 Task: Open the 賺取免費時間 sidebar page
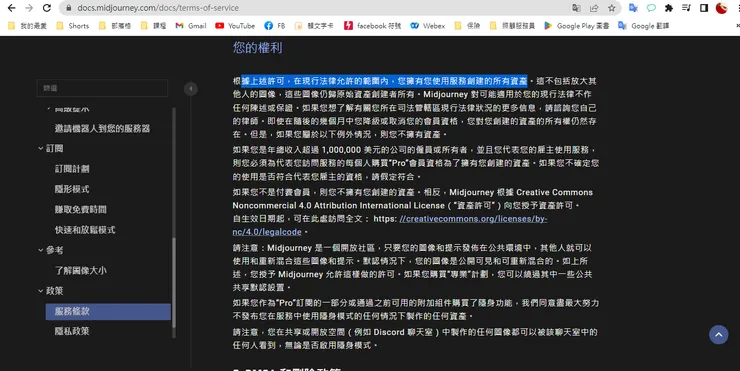[x=81, y=210]
